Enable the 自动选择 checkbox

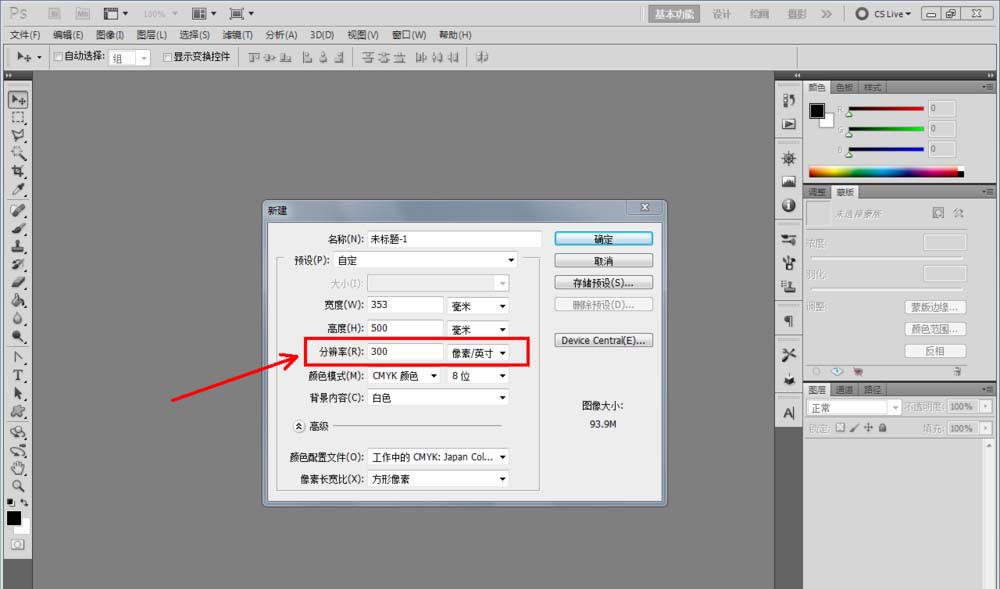[59, 57]
